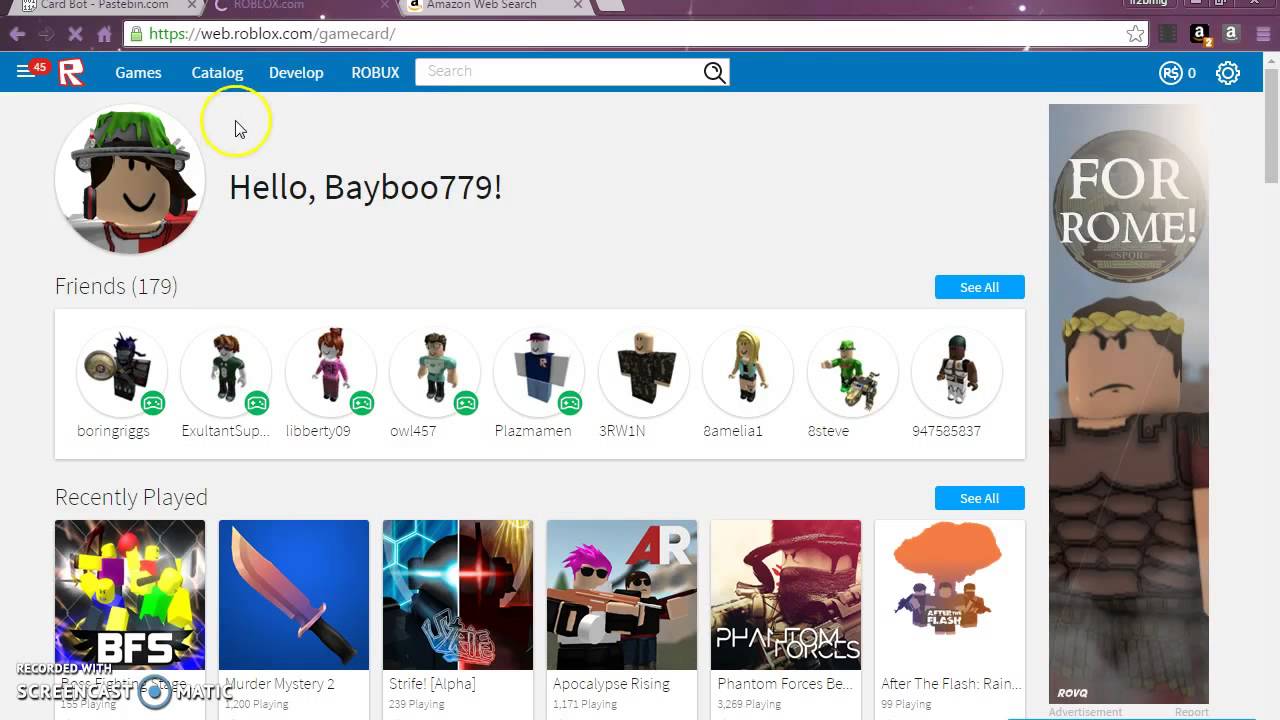Click See All for Recently Played
This screenshot has width=1280, height=720.
(979, 498)
